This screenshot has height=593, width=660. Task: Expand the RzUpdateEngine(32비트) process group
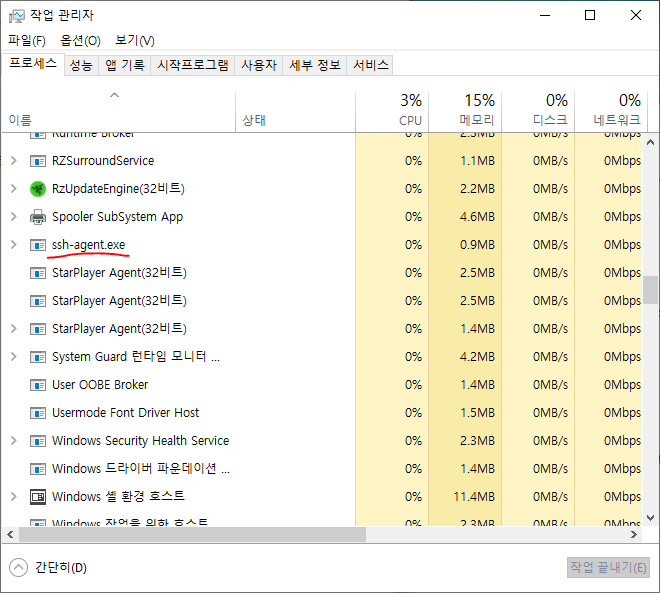tap(13, 189)
